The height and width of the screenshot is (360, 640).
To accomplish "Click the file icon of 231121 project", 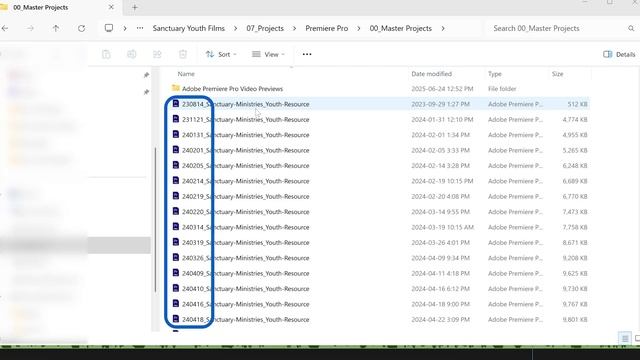I will 176,119.
